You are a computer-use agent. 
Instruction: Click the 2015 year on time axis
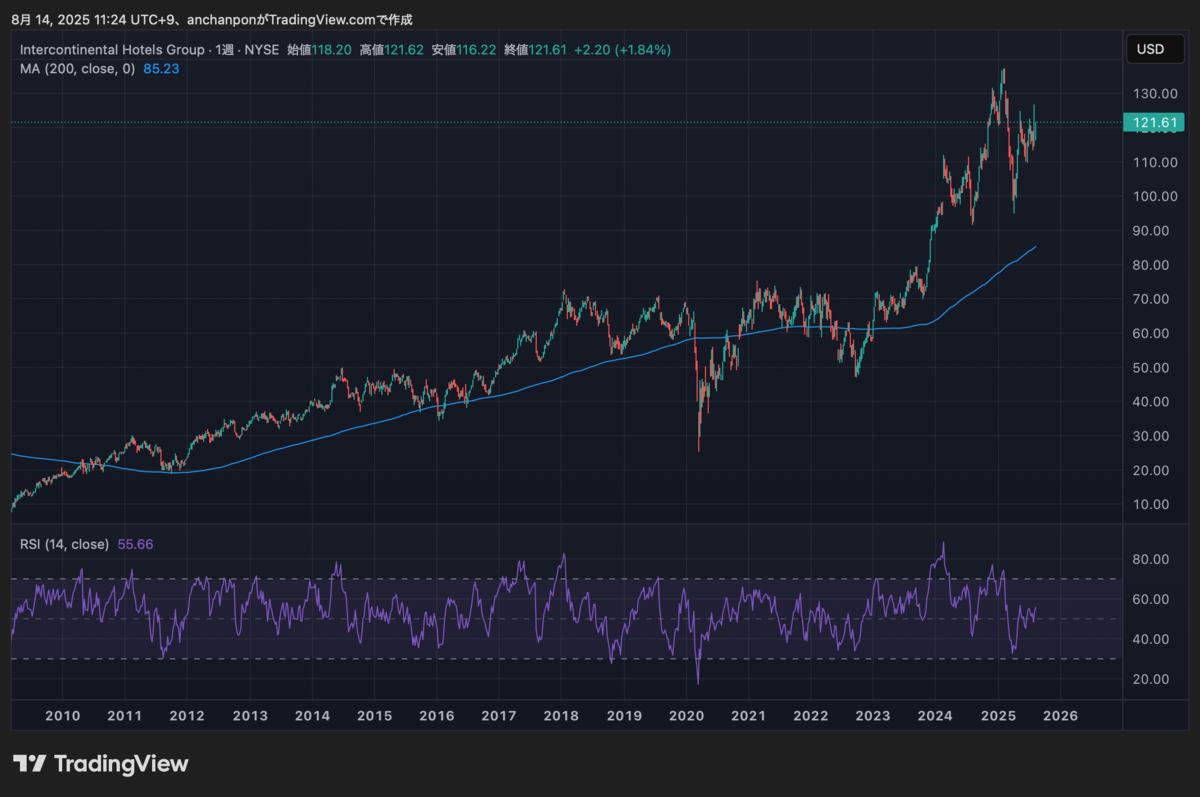point(374,716)
